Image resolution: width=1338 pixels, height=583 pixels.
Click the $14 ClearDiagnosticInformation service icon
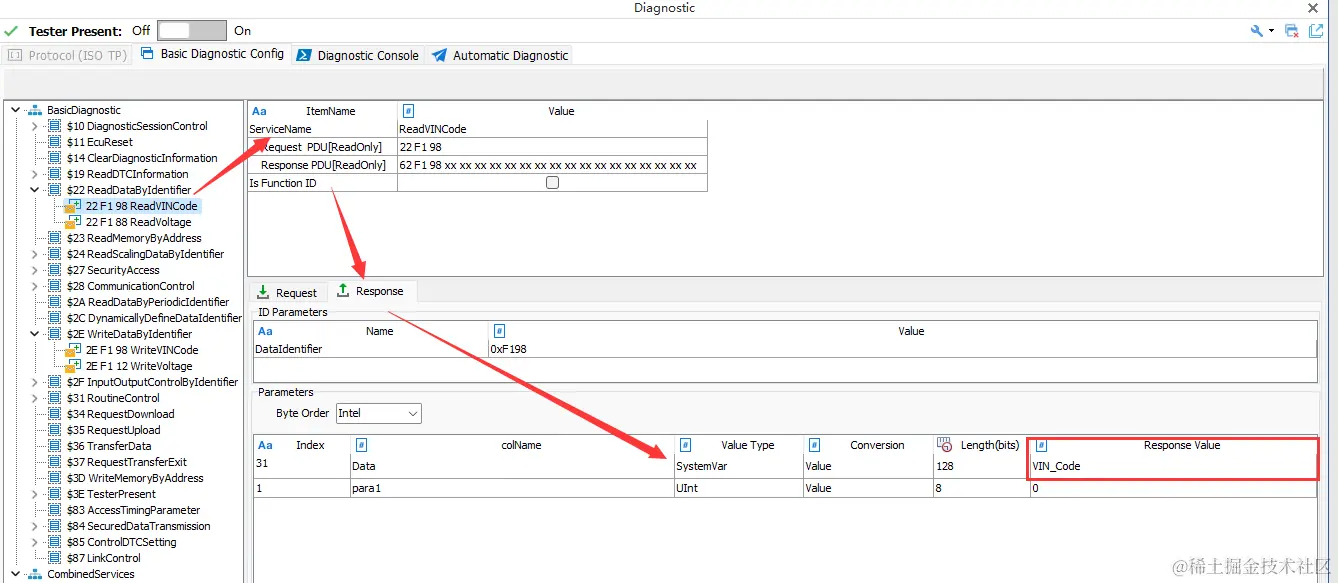(54, 158)
